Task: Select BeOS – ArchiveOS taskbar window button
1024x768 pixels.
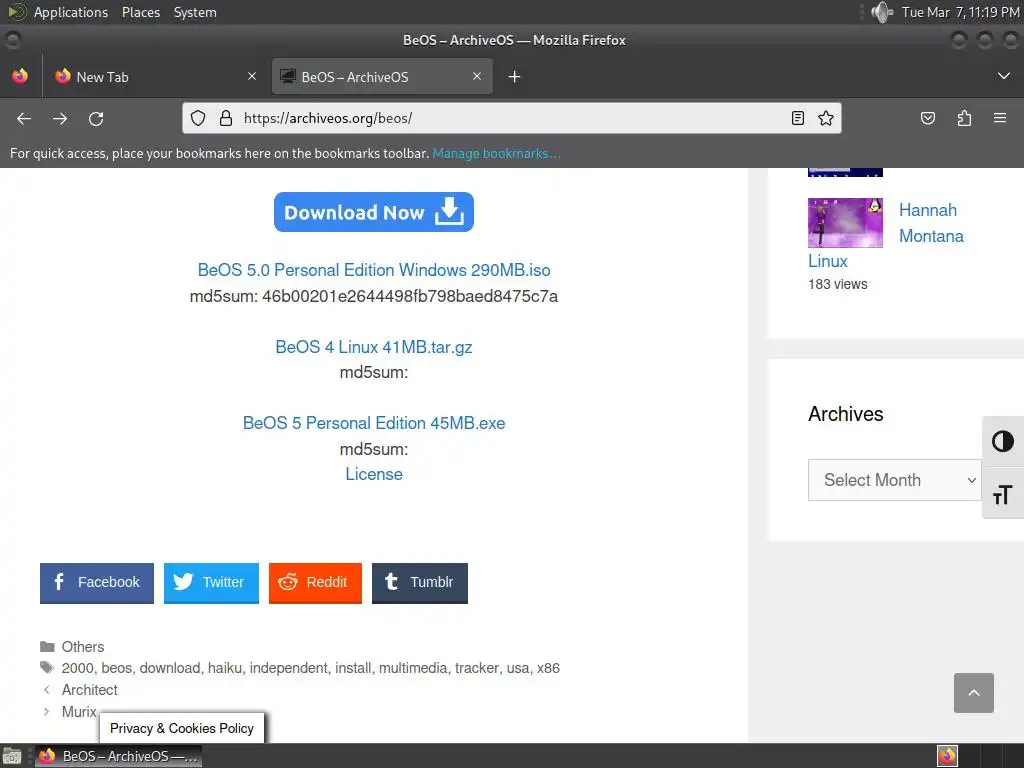Action: (118, 756)
